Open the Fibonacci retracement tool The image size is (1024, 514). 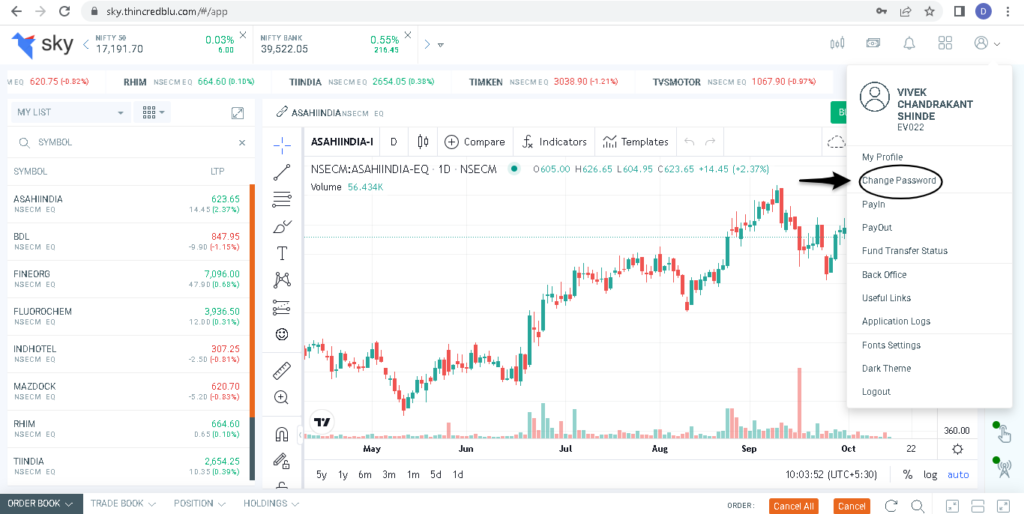282,199
